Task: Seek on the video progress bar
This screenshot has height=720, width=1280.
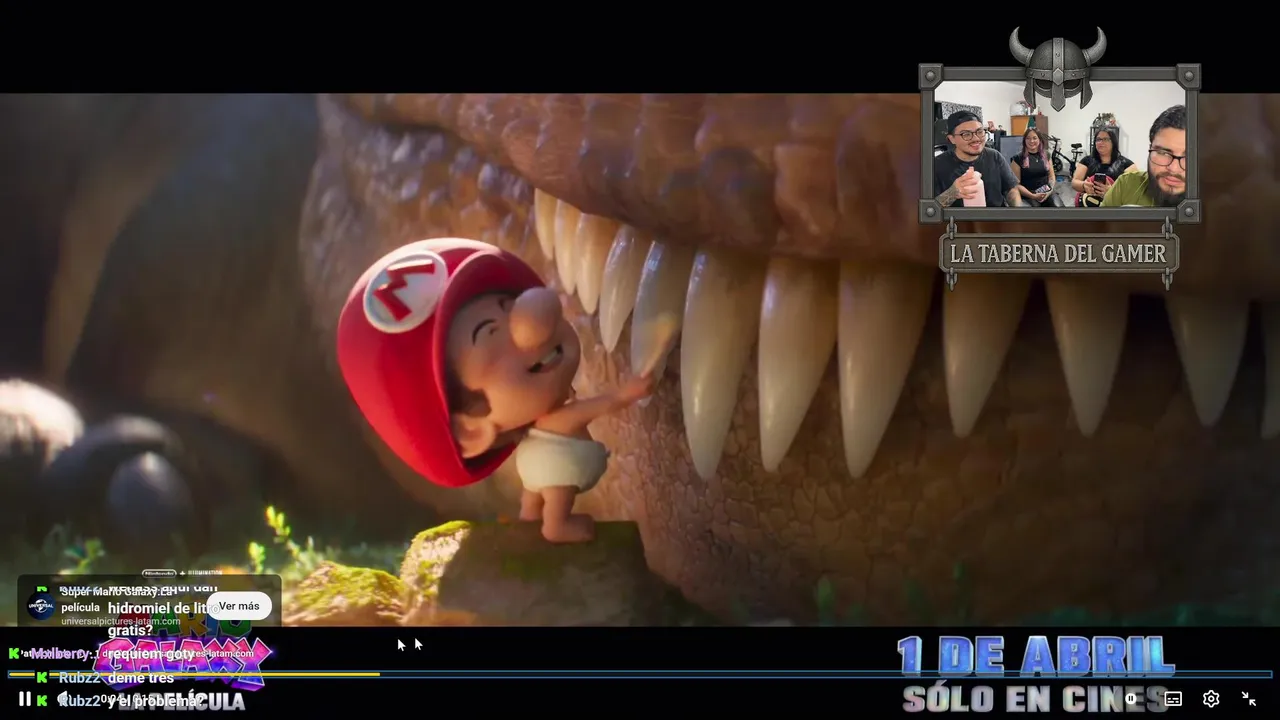Action: point(640,674)
